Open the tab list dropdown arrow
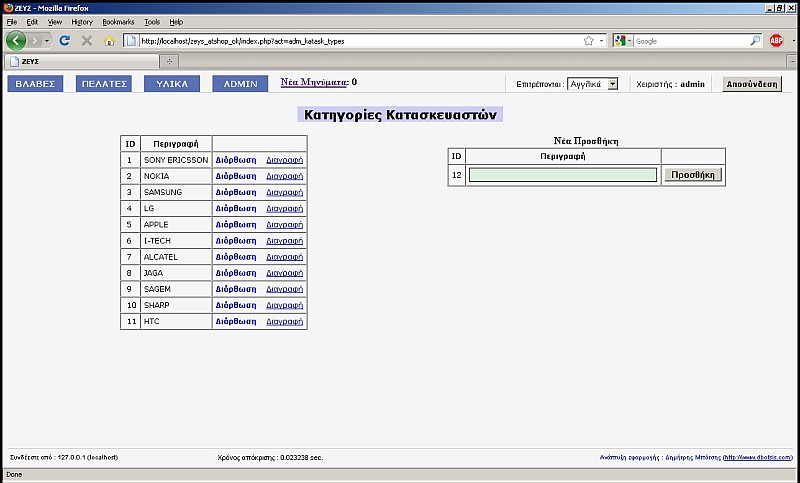800x483 pixels. click(x=792, y=61)
